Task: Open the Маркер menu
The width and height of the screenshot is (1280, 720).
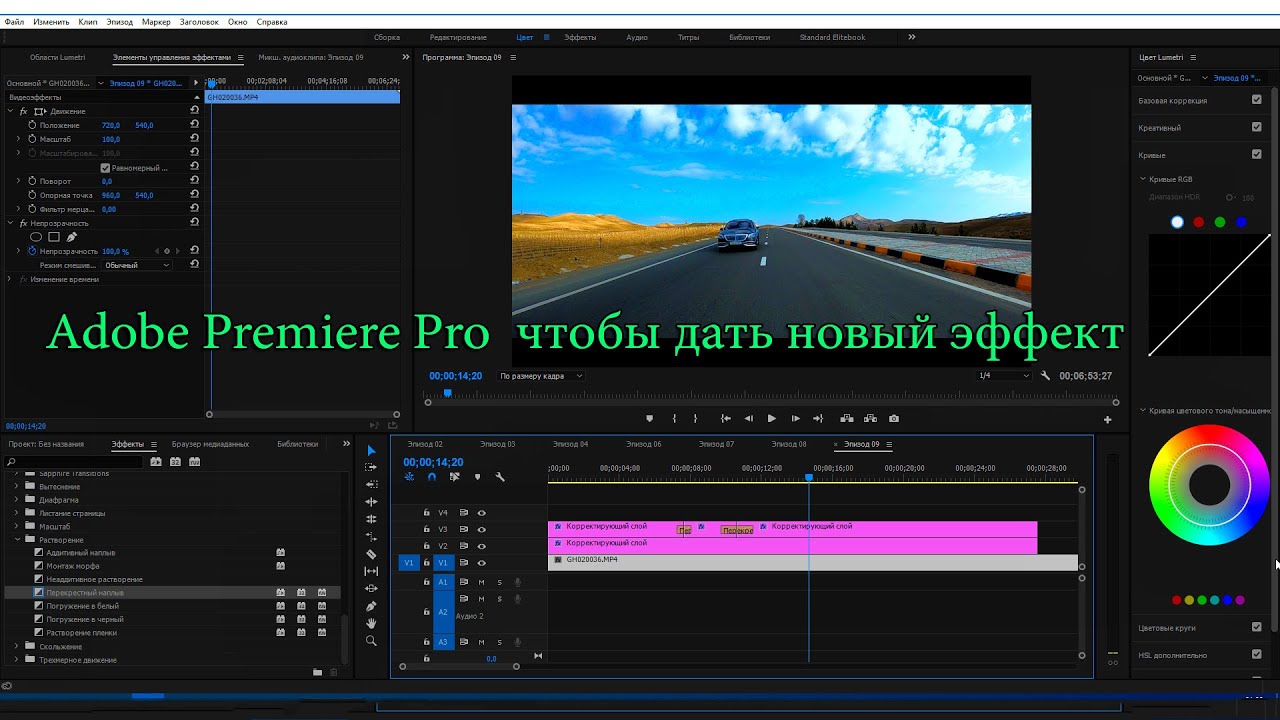Action: point(156,21)
